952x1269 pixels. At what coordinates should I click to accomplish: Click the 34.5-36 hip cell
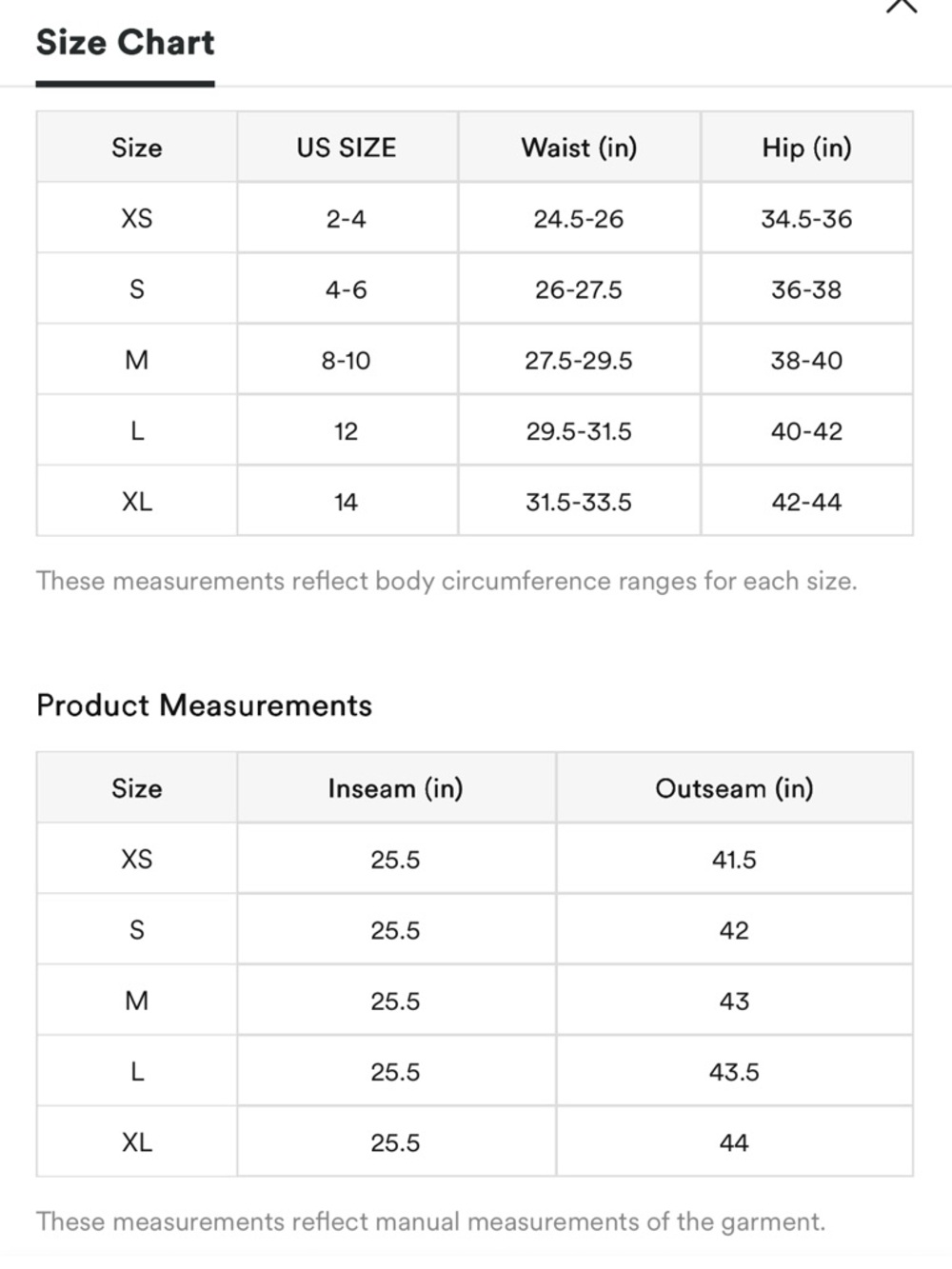coord(806,219)
